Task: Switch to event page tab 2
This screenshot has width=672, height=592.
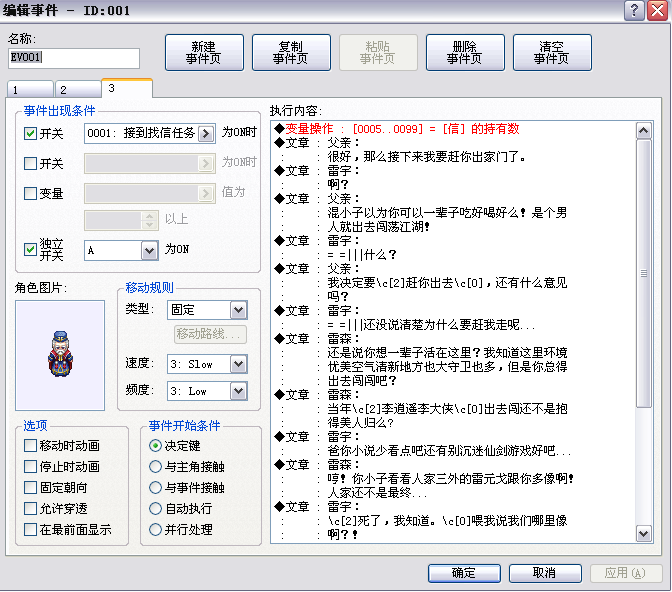Action: (x=78, y=90)
